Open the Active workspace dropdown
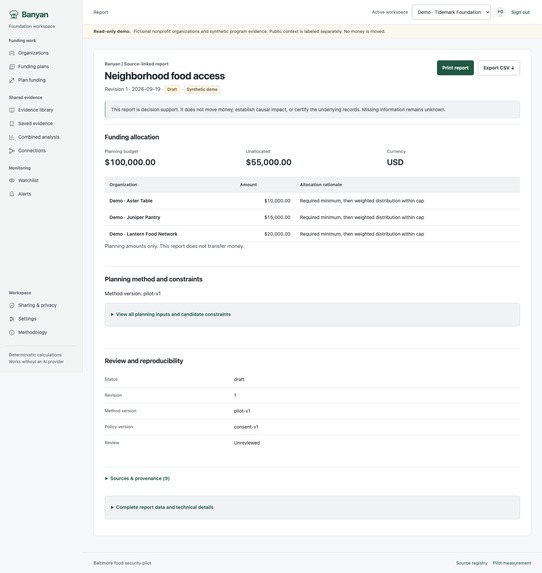Viewport: 542px width, 573px height. pos(451,12)
